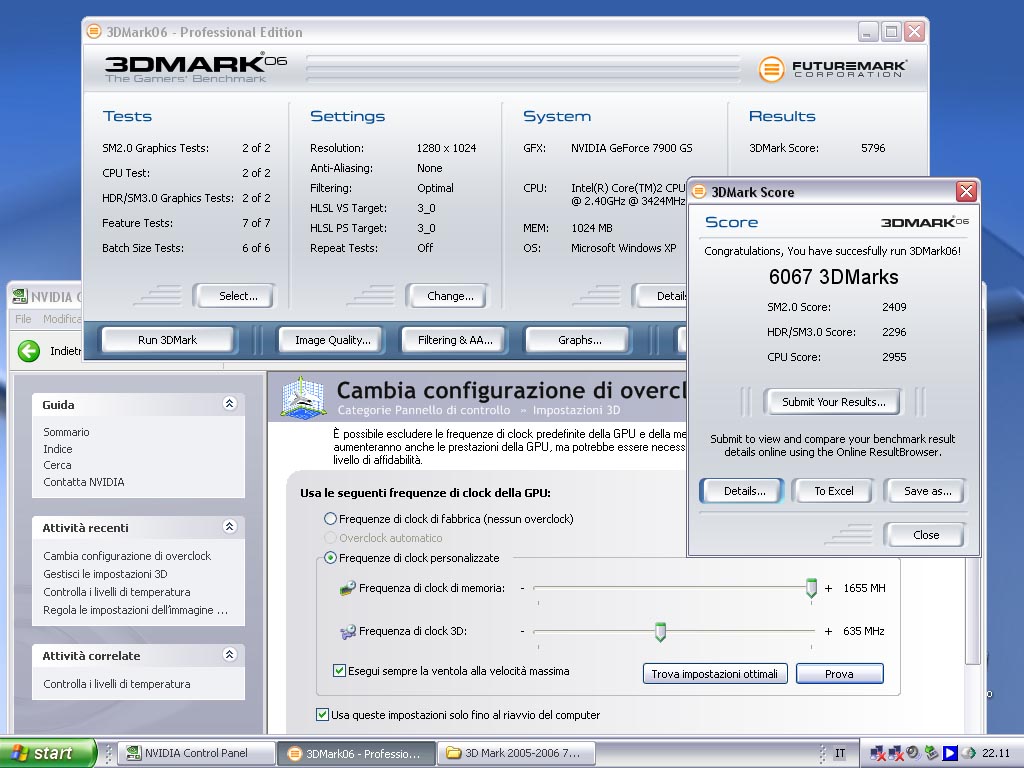Open Cerca help link

[x=57, y=465]
